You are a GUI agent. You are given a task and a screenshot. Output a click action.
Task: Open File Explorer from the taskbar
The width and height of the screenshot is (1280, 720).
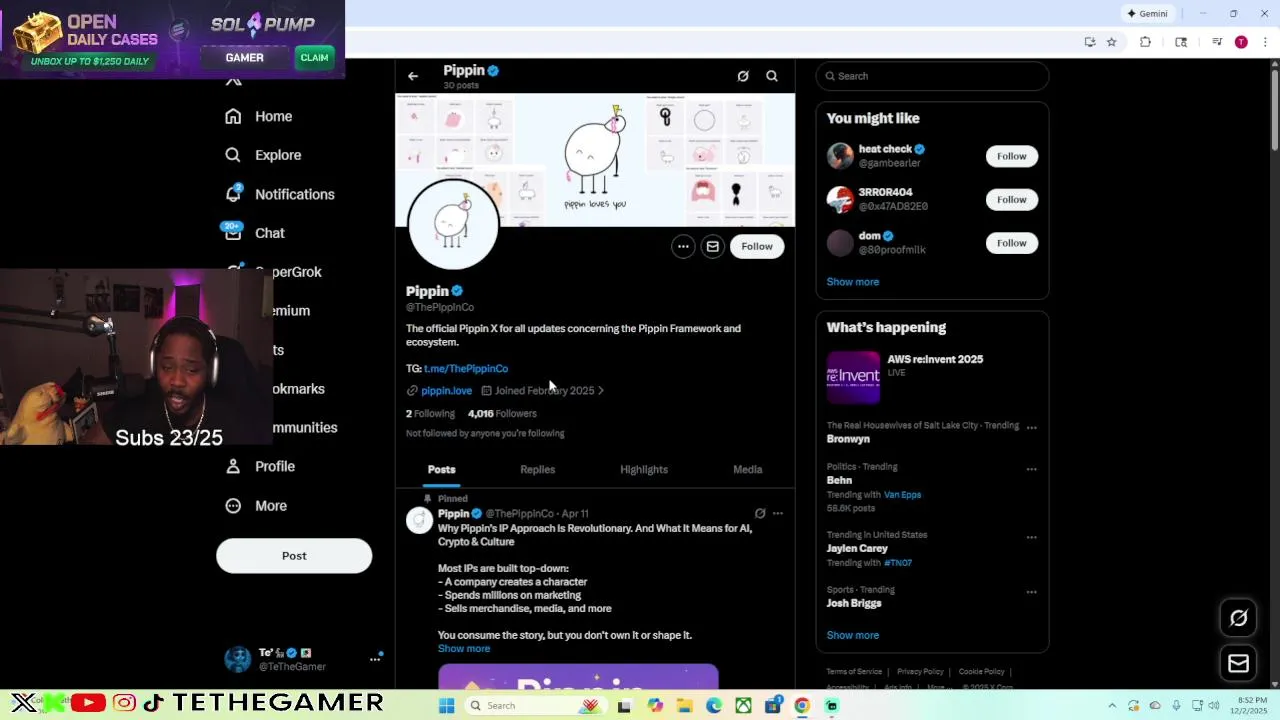(x=684, y=706)
